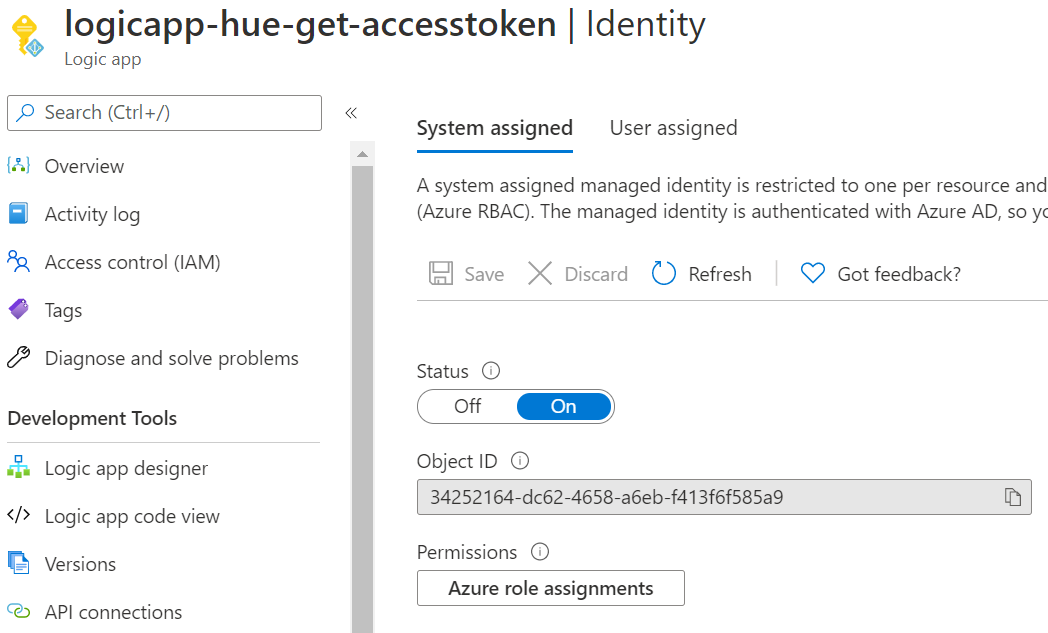Copy Object ID with clipboard icon
Image resolution: width=1048 pixels, height=633 pixels.
click(x=1013, y=497)
